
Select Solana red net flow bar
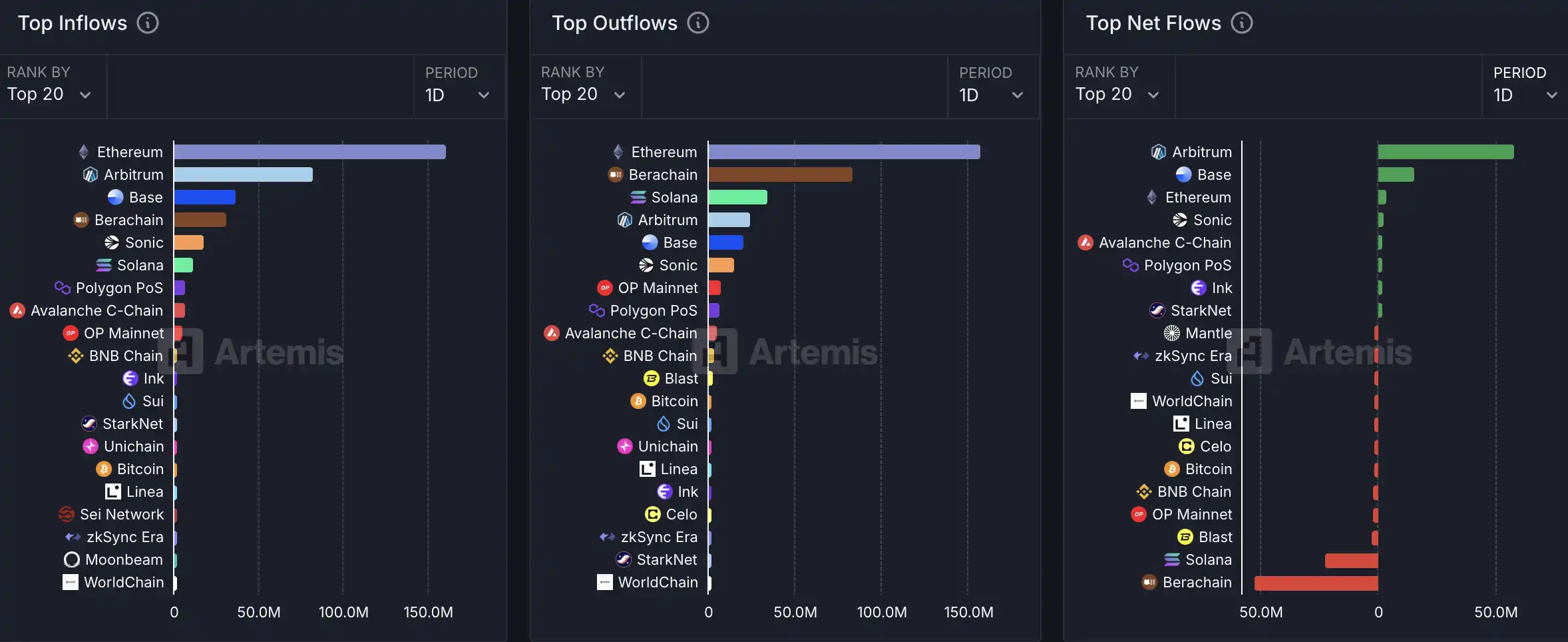coord(1352,560)
